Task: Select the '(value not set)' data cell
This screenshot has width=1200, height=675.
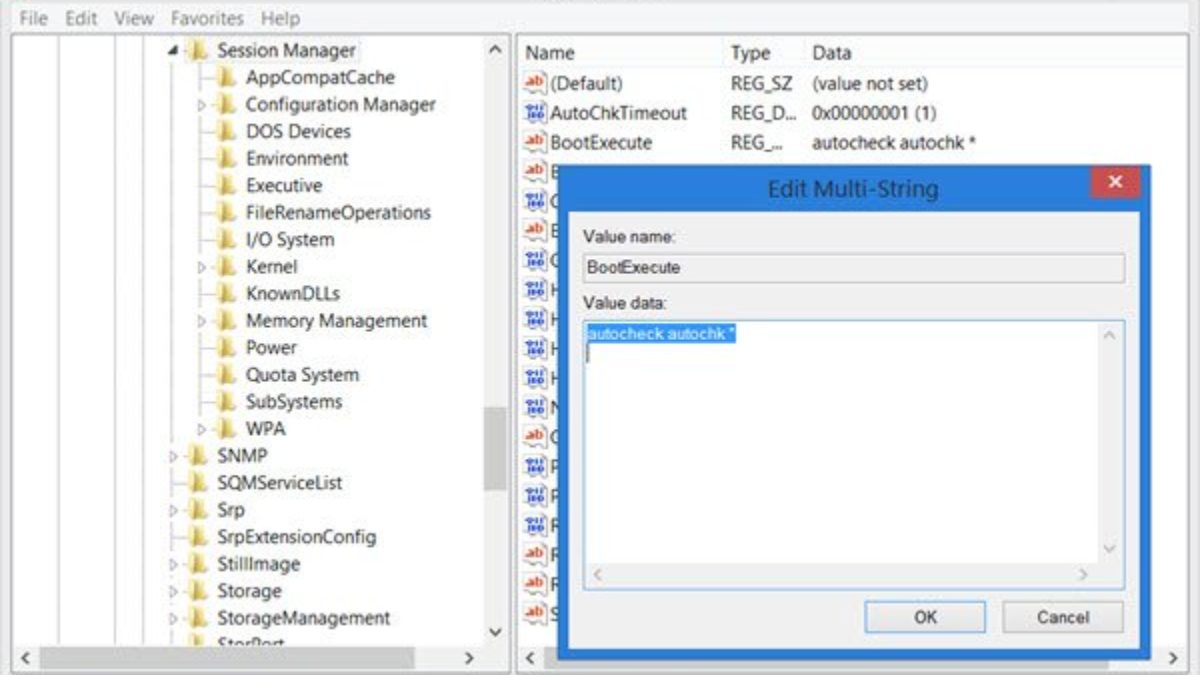Action: (869, 84)
